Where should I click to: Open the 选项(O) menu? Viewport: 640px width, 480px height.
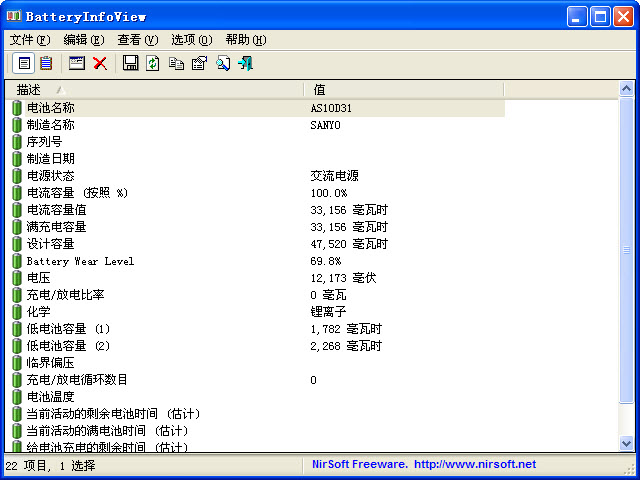(191, 40)
